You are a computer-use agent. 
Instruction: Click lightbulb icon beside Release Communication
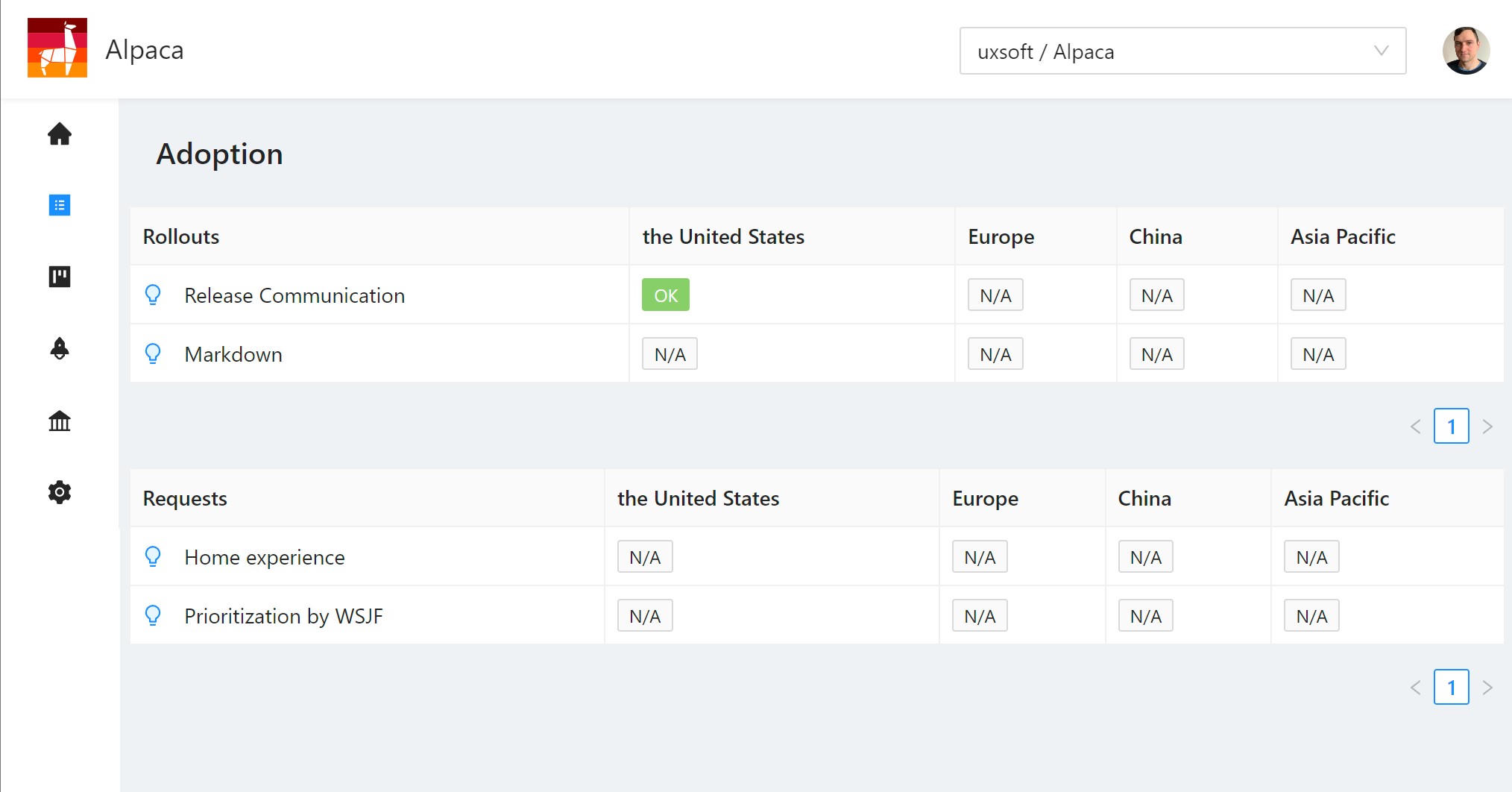coord(153,295)
